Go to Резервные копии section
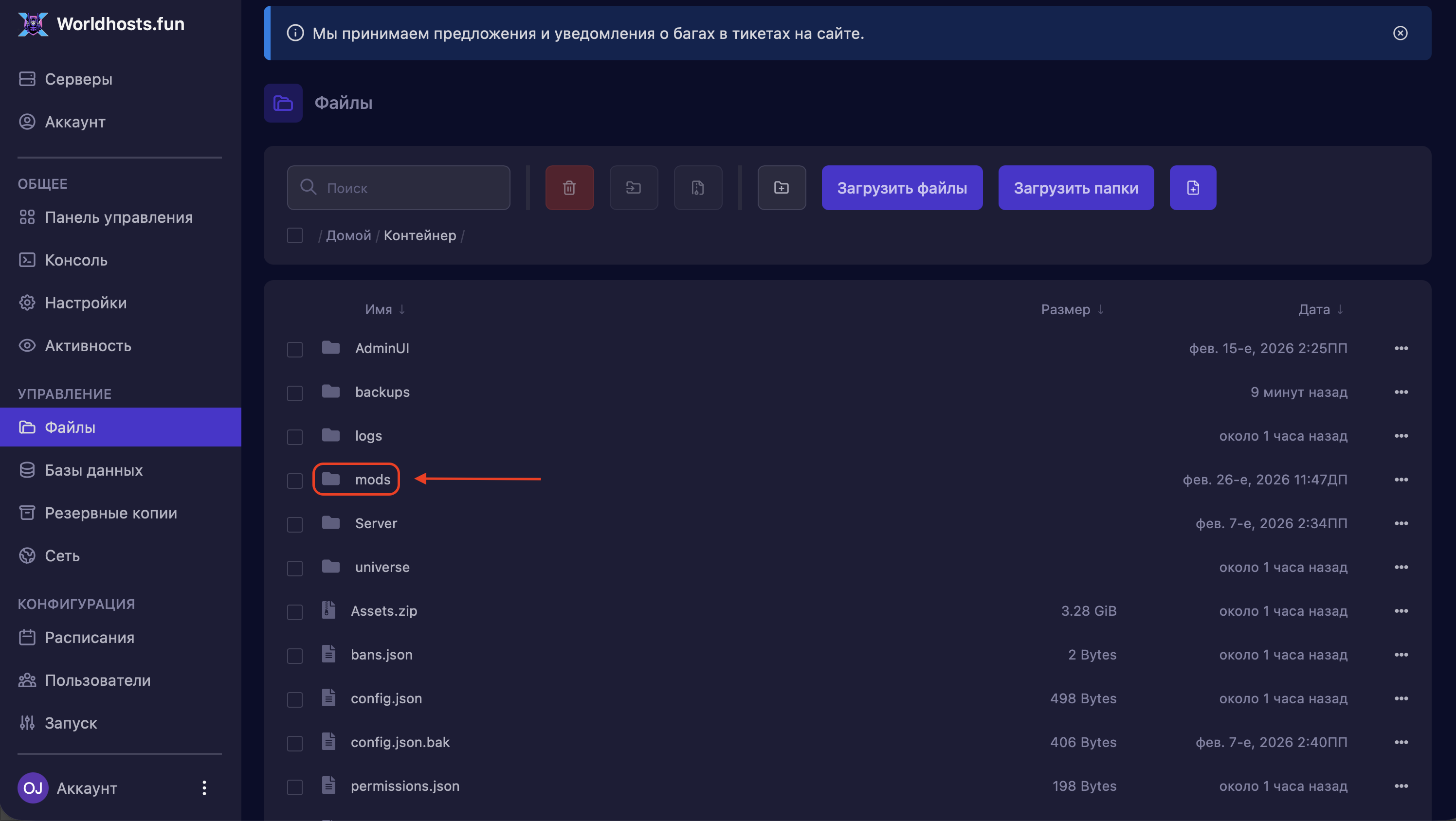This screenshot has width=1456, height=821. (110, 513)
